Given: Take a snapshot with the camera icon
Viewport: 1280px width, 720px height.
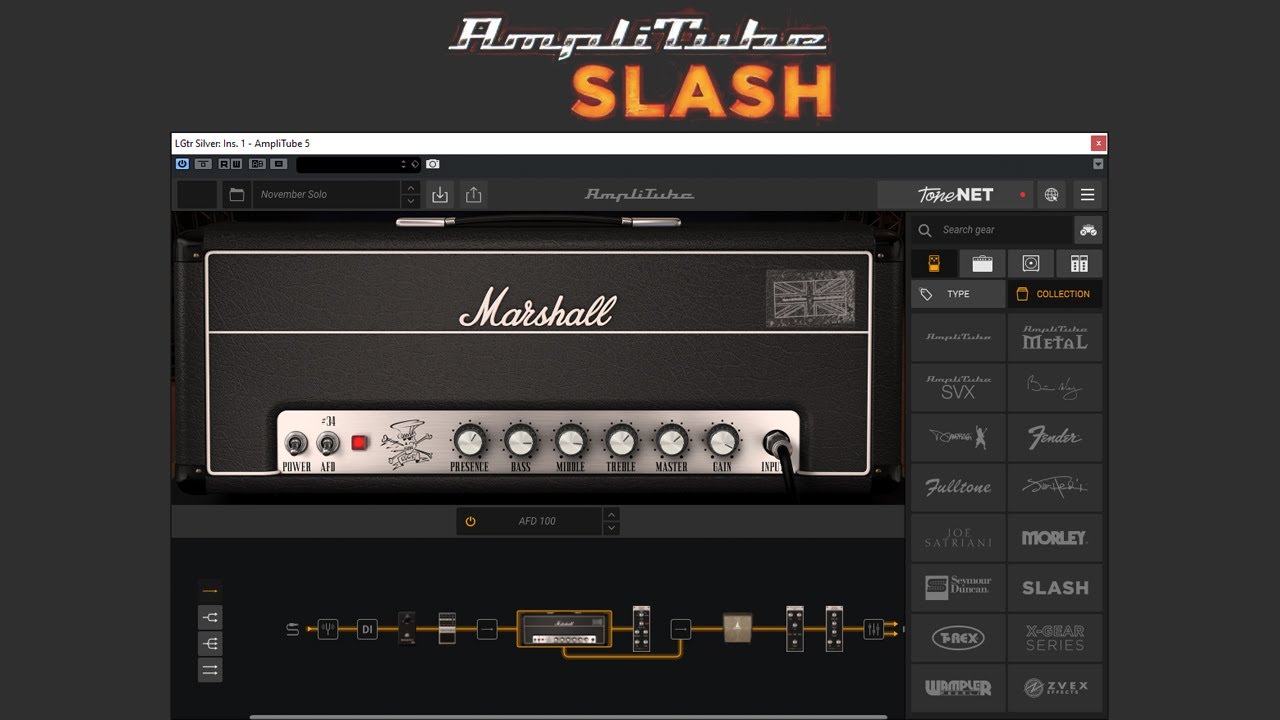Looking at the screenshot, I should [x=432, y=164].
